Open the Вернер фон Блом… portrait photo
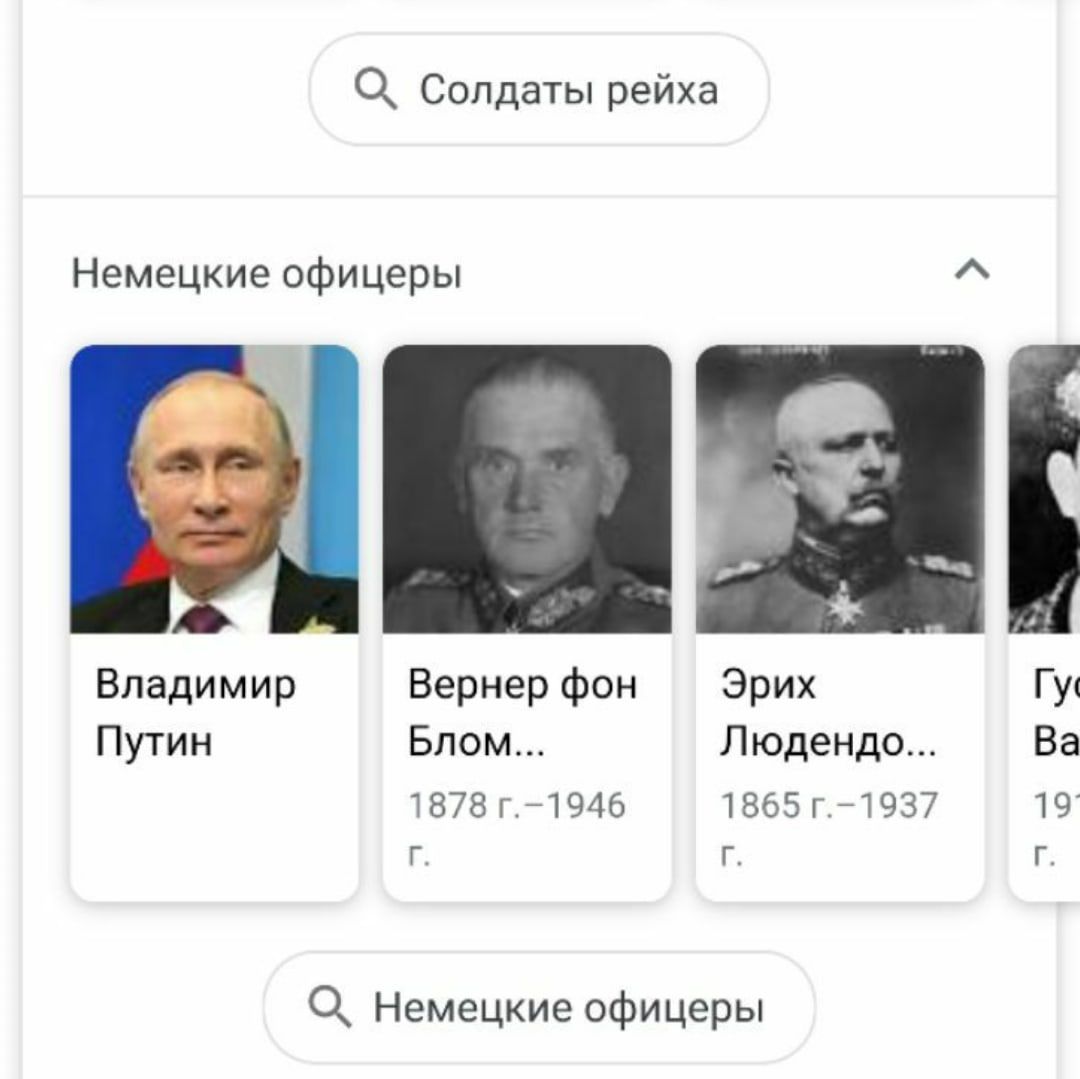The image size is (1080, 1079). point(527,489)
